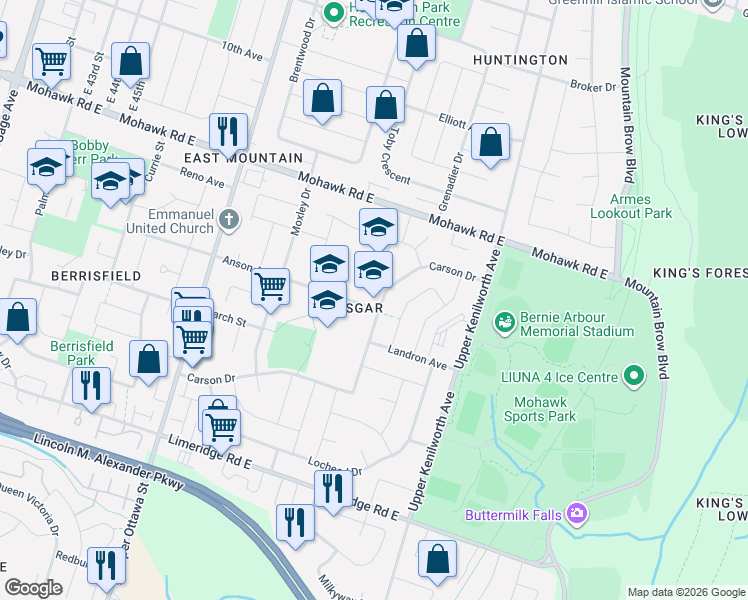Image resolution: width=748 pixels, height=600 pixels.
Task: Select the LIUNA 4 Ice Centre pin
Action: 634,376
